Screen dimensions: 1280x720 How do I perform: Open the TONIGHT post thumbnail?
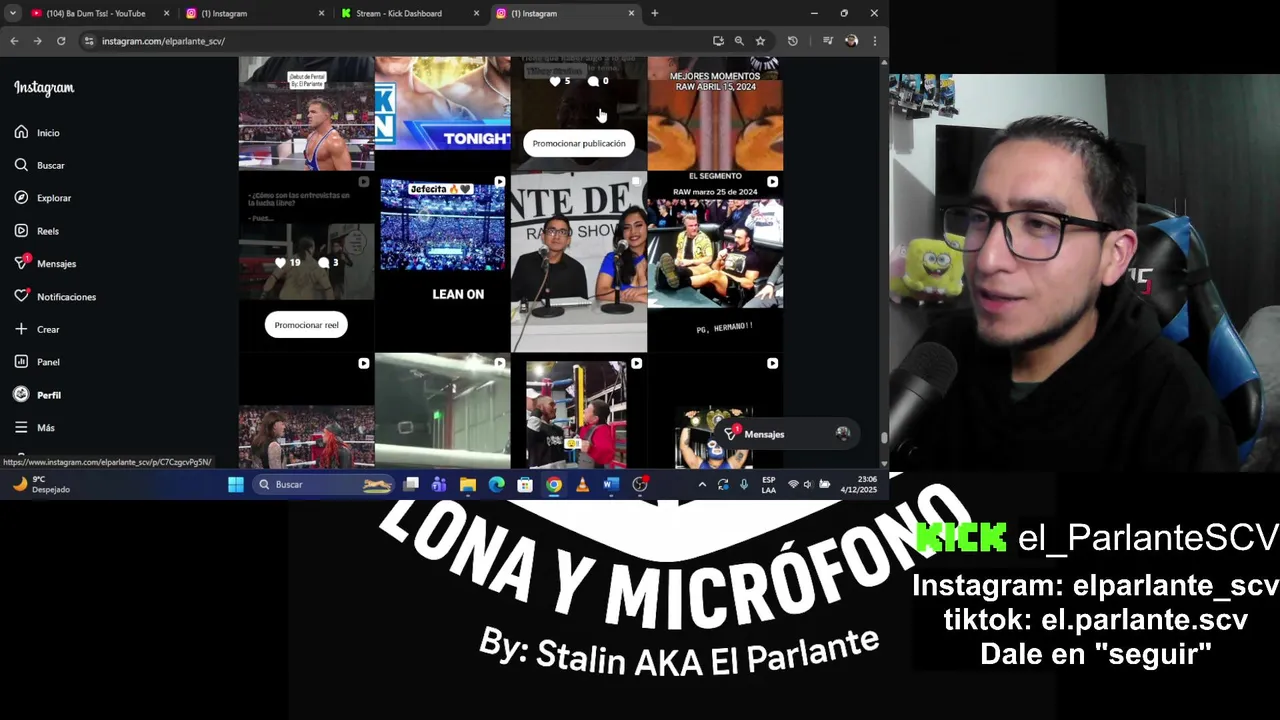click(x=442, y=103)
